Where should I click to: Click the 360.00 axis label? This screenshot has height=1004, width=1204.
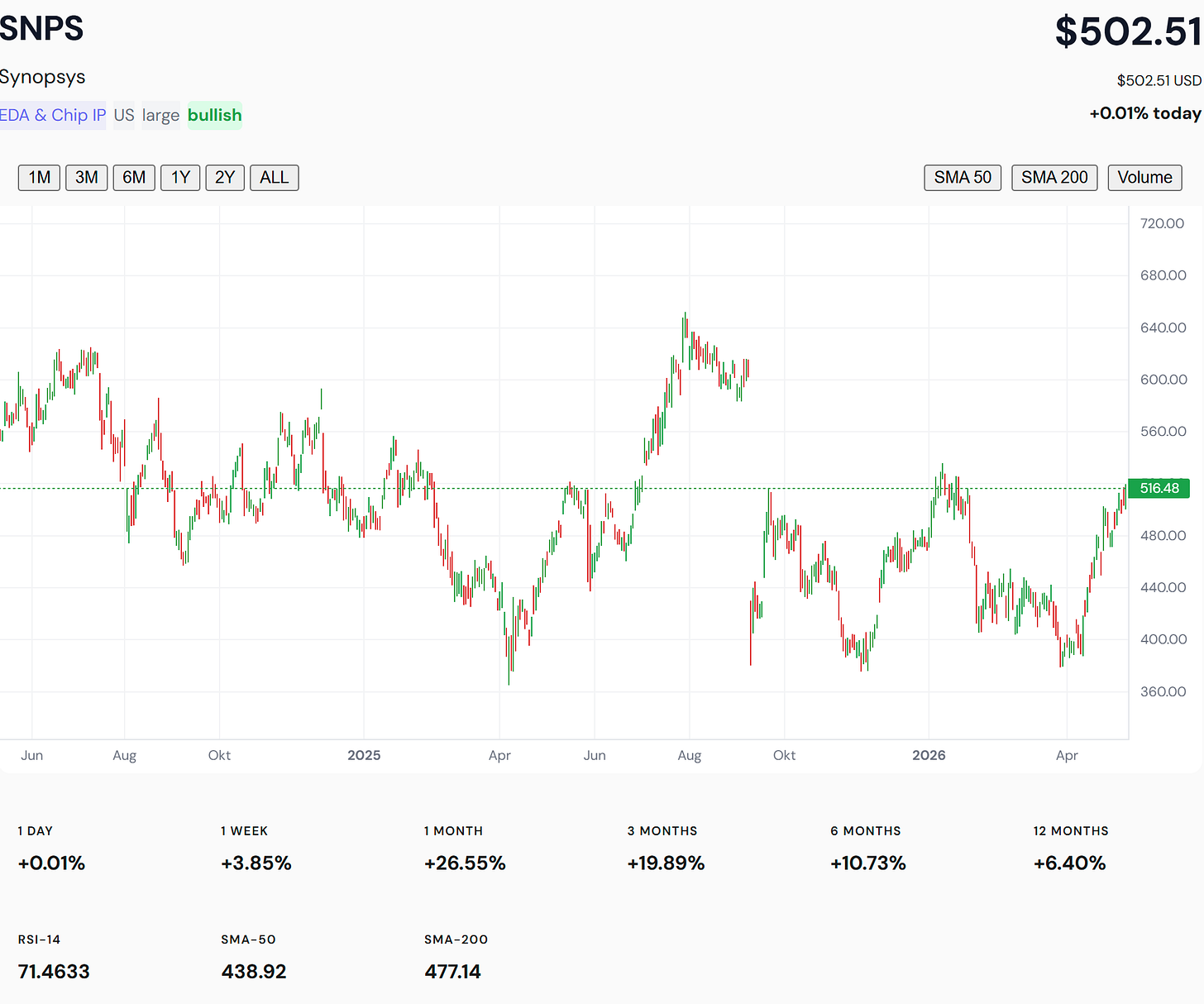pos(1163,691)
